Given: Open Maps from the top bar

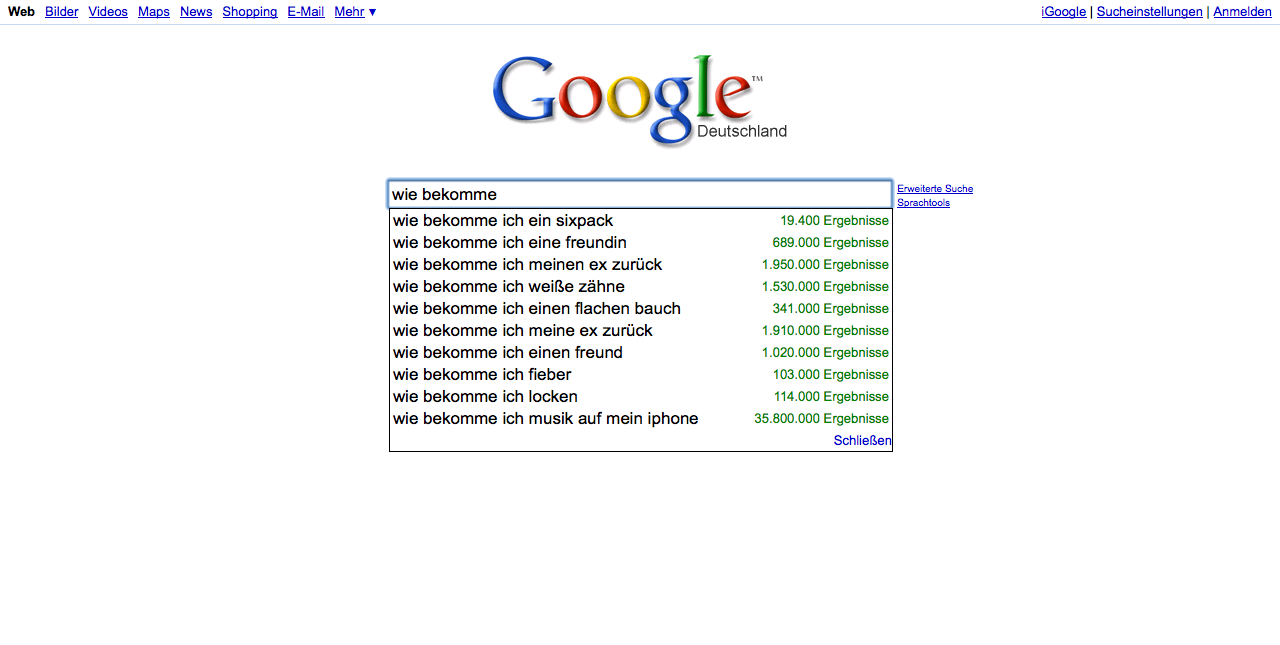Looking at the screenshot, I should pyautogui.click(x=154, y=12).
